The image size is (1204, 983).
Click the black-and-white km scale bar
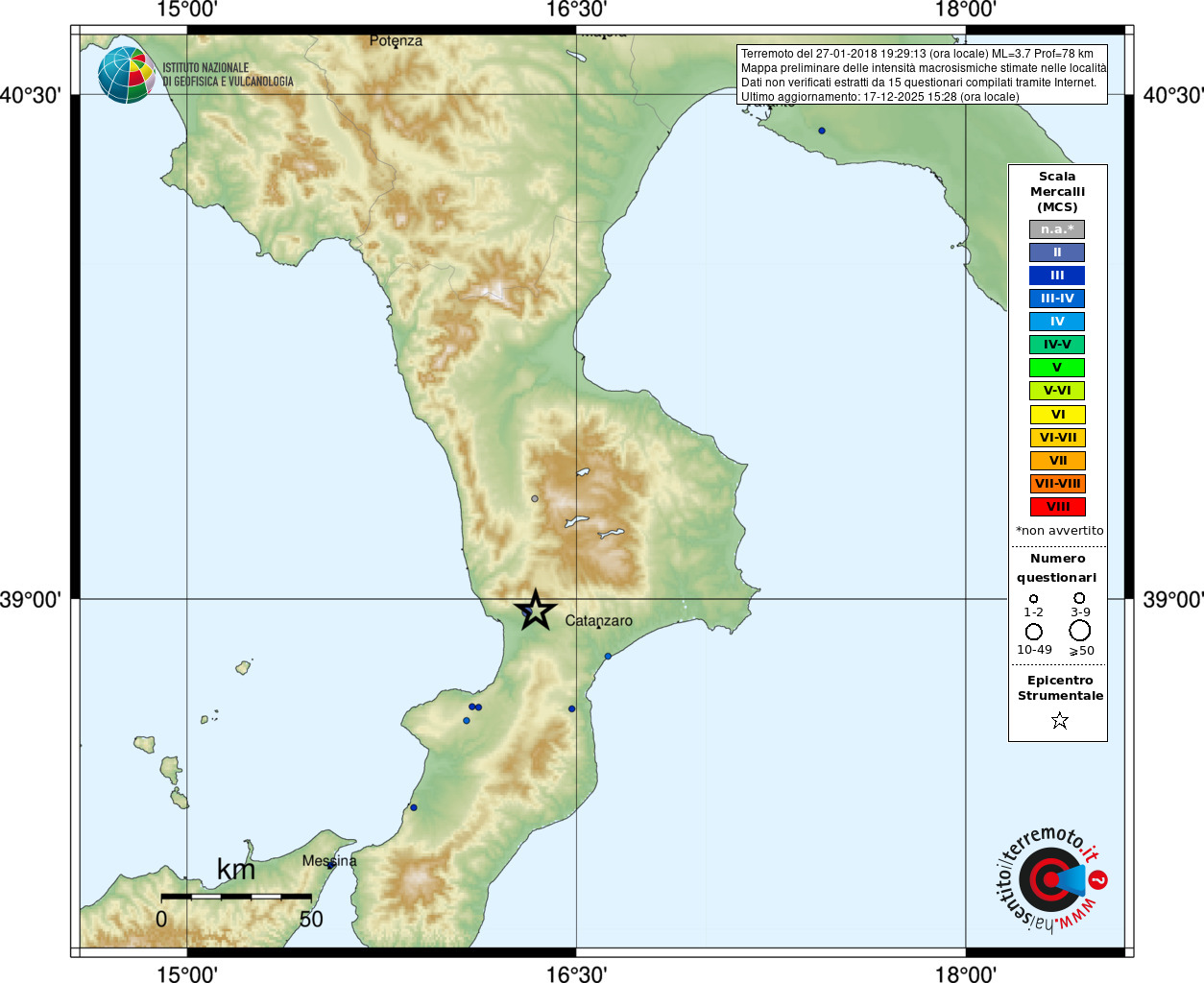(236, 897)
